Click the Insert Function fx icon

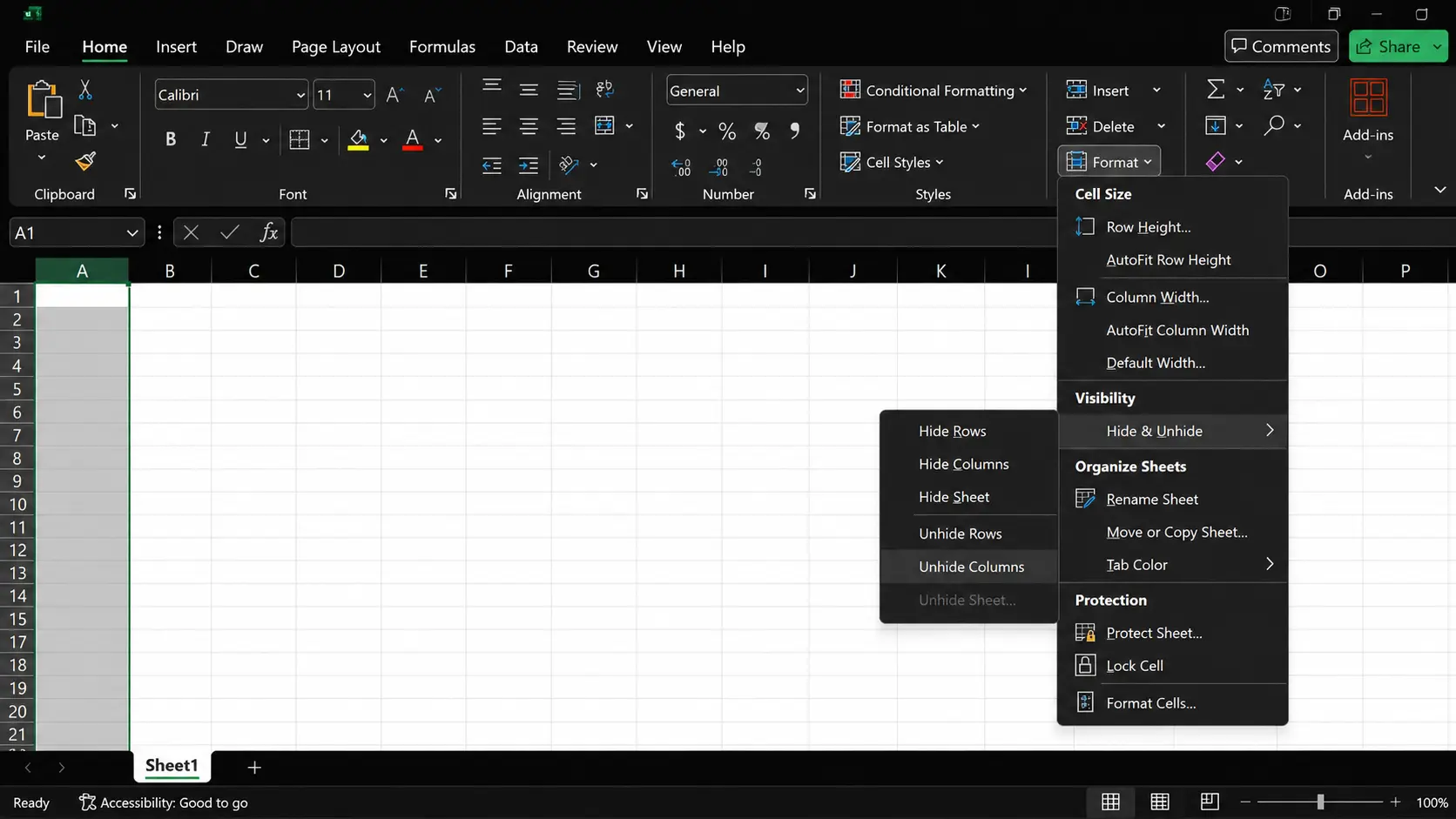point(269,232)
